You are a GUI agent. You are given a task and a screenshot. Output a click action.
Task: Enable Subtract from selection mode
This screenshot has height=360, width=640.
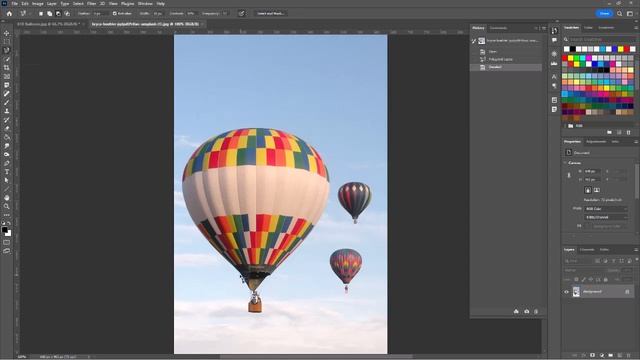click(58, 13)
